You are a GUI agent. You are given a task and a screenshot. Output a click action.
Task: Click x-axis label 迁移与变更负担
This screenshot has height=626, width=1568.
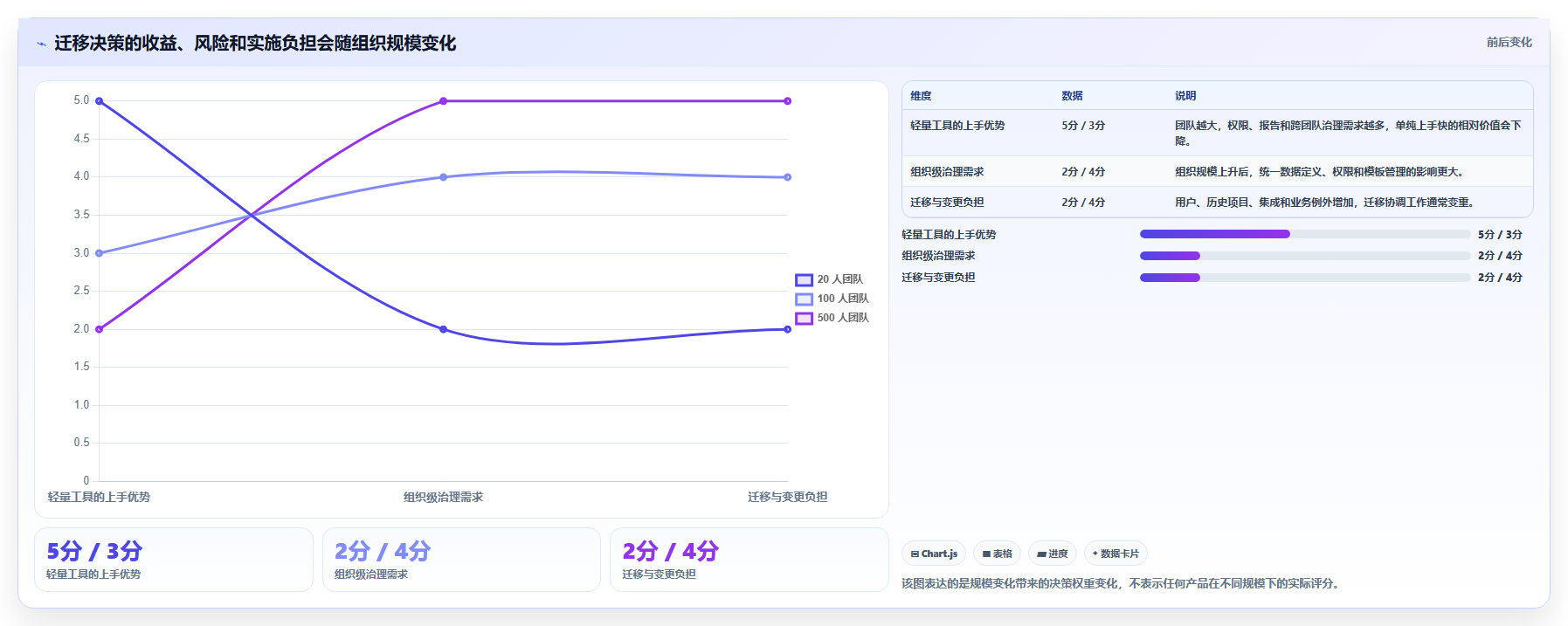coord(787,497)
